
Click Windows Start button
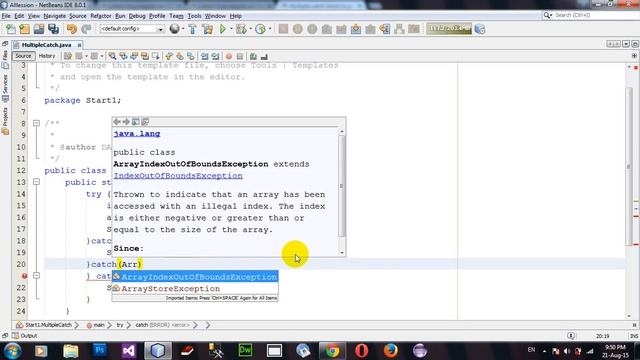(x=12, y=351)
